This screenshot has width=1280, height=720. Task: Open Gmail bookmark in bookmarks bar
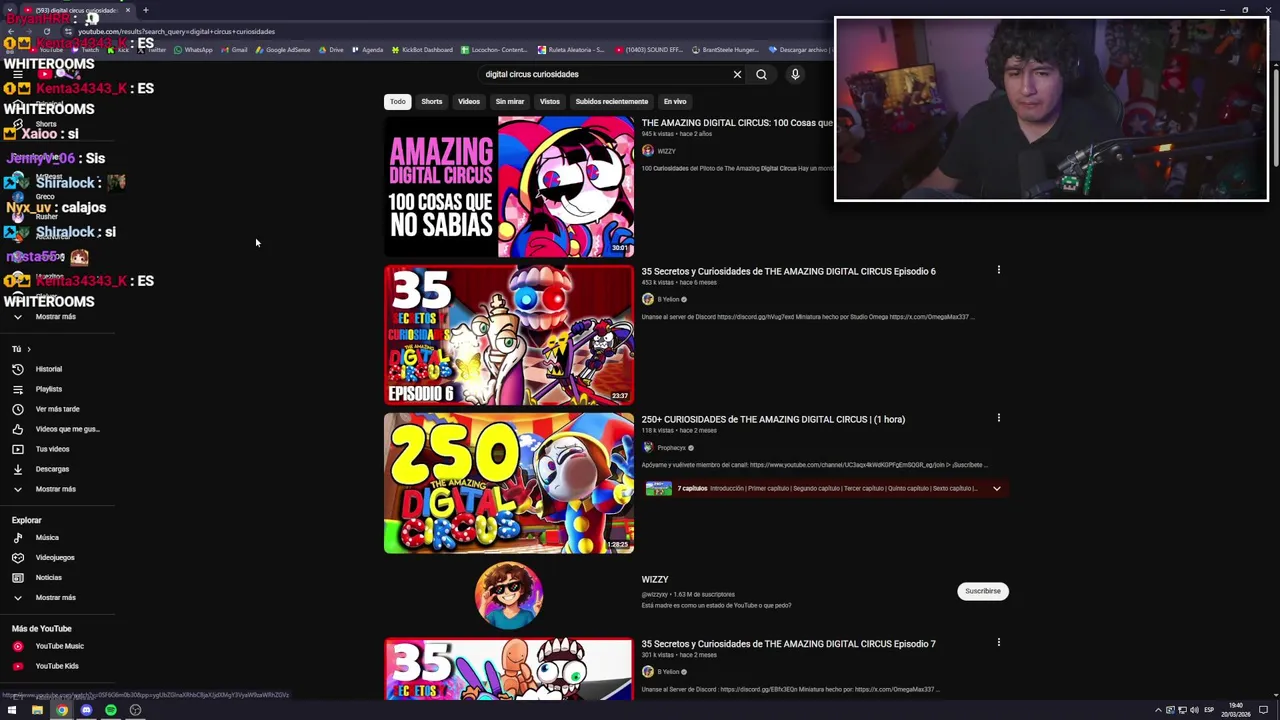pos(235,50)
